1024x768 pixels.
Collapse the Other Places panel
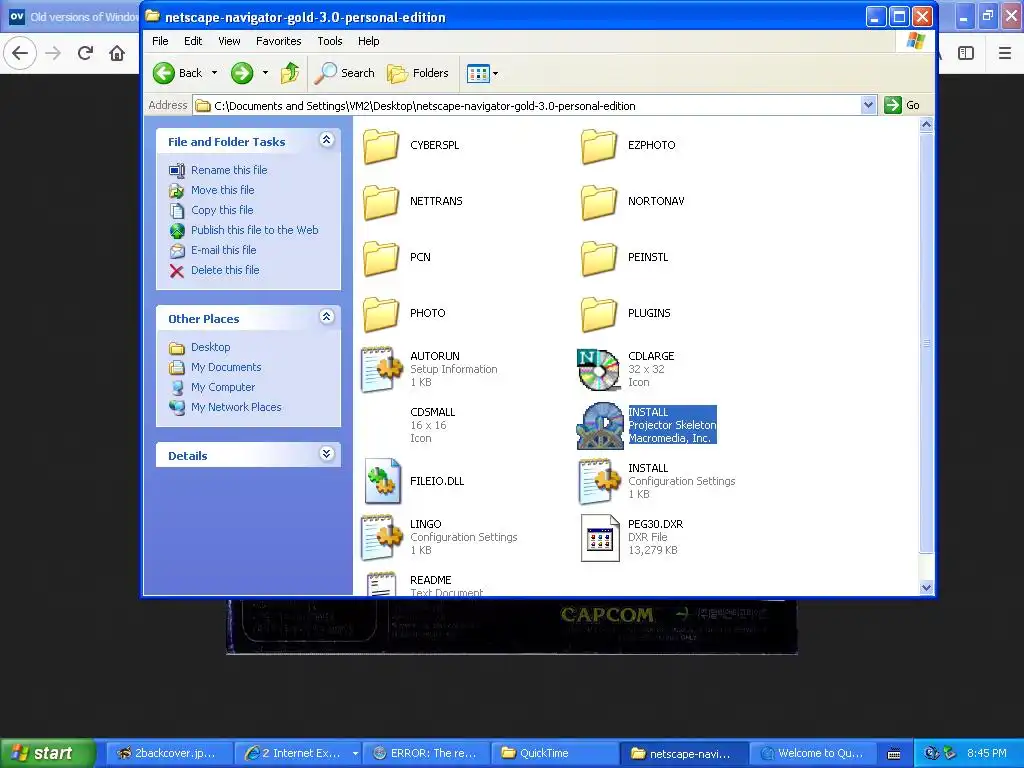coord(327,317)
